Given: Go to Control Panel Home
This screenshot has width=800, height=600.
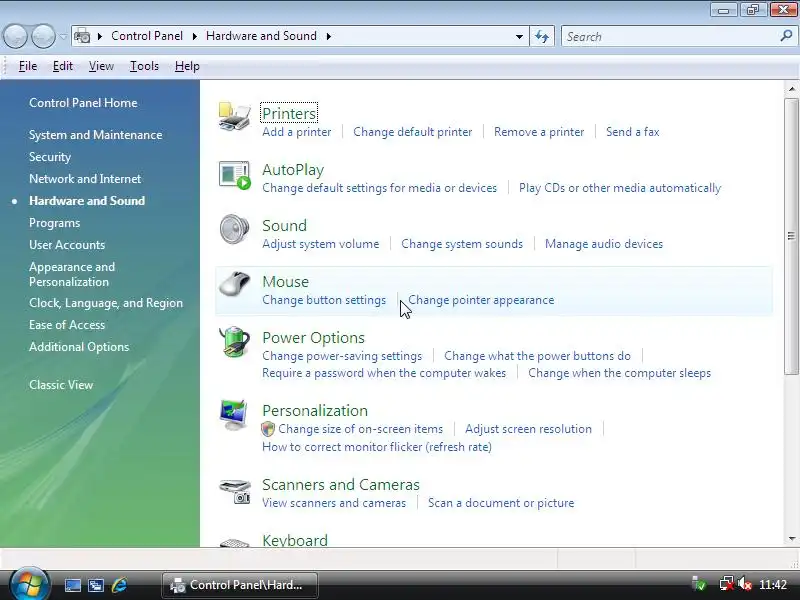Looking at the screenshot, I should [83, 103].
